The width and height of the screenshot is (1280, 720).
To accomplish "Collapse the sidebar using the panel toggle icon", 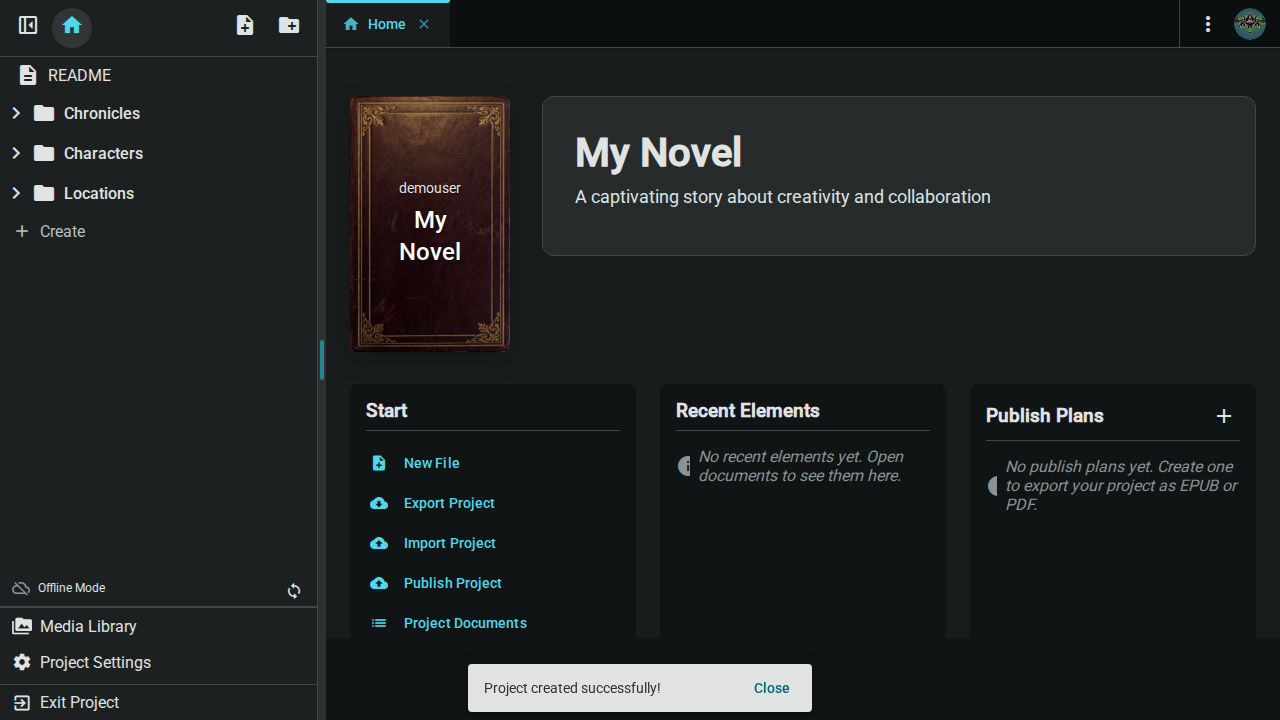I will [27, 25].
